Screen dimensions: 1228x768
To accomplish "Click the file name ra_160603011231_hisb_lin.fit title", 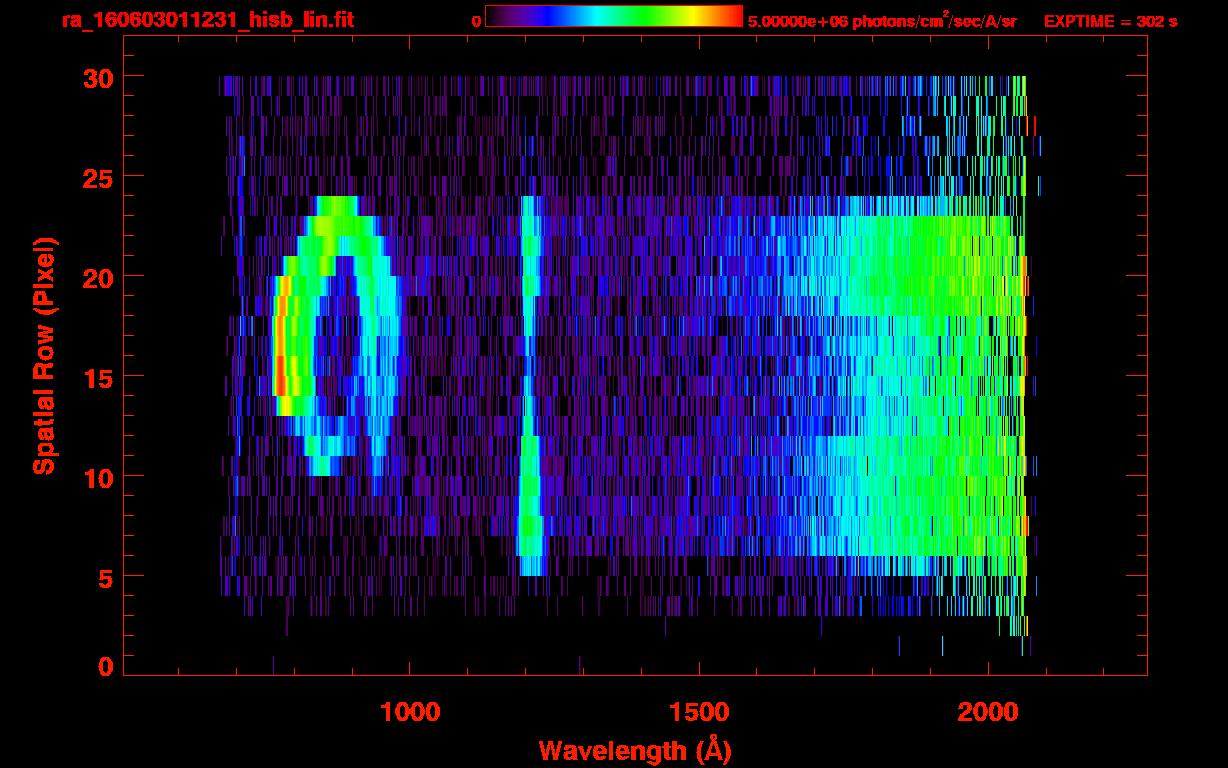I will [x=207, y=20].
